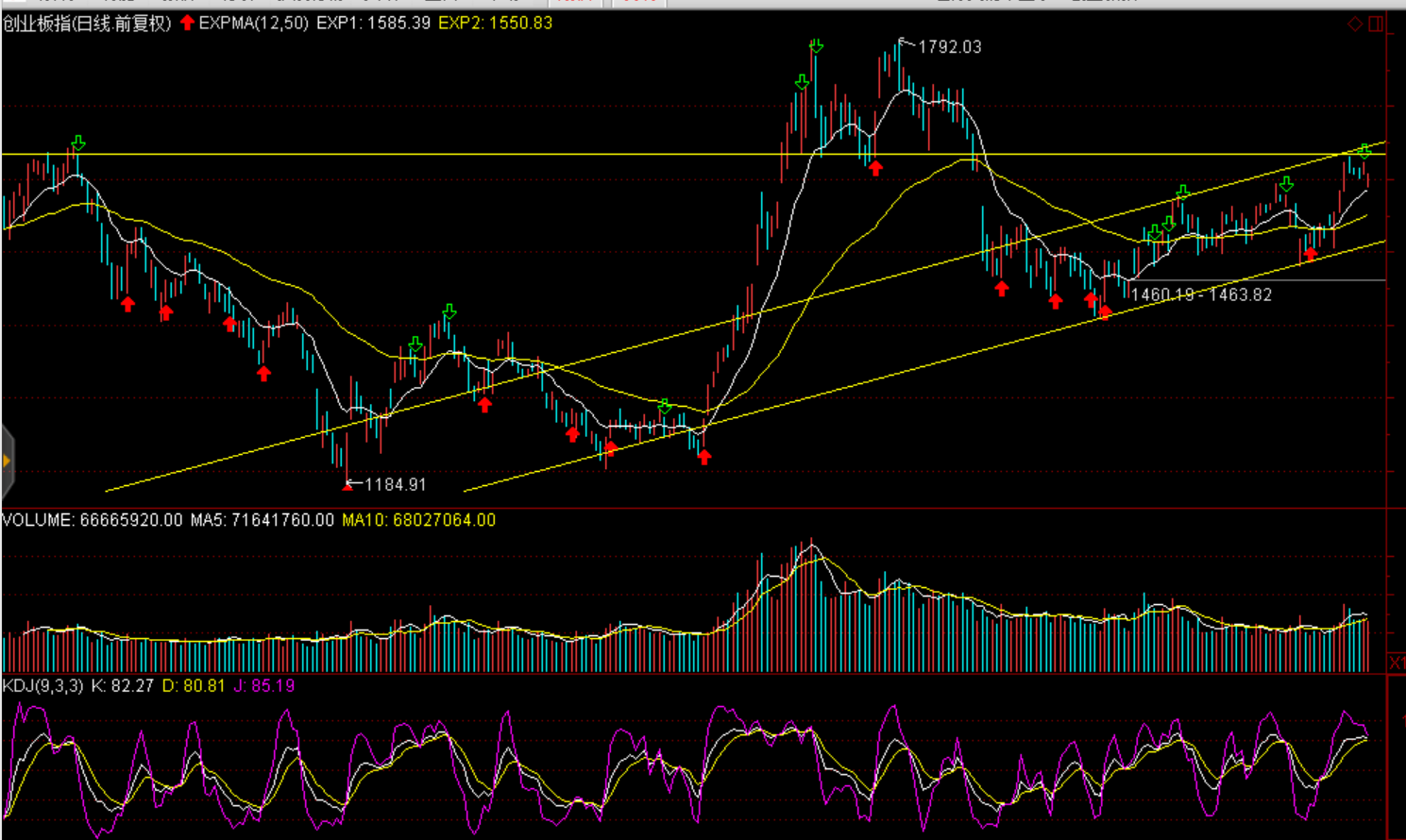Toggle the split panel layout icon

pyautogui.click(x=1376, y=24)
